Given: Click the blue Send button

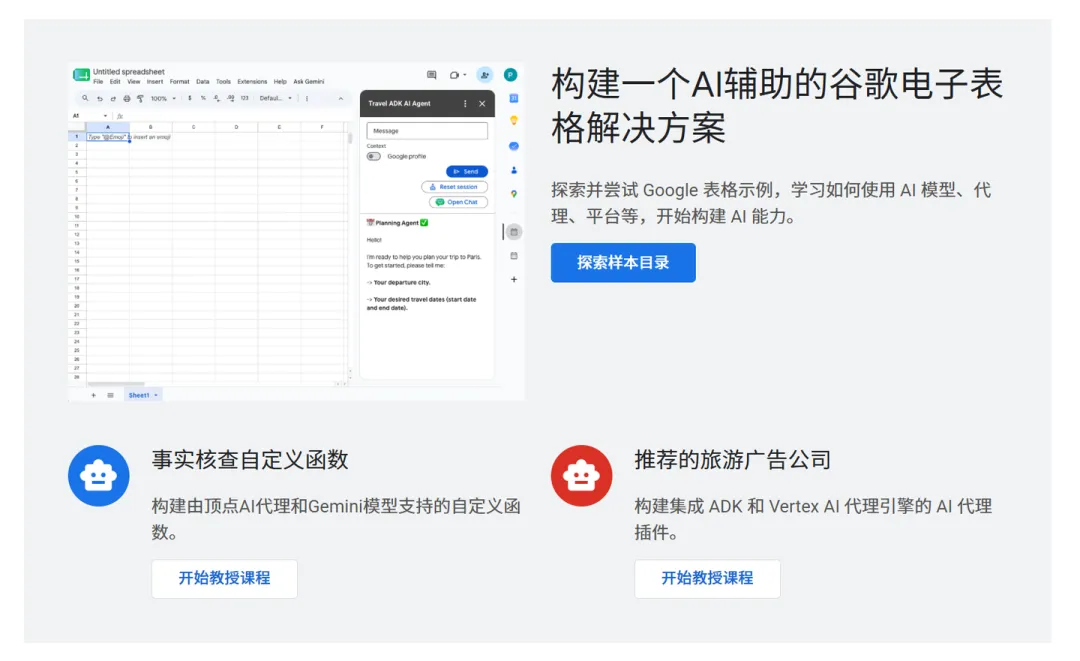Looking at the screenshot, I should [467, 171].
